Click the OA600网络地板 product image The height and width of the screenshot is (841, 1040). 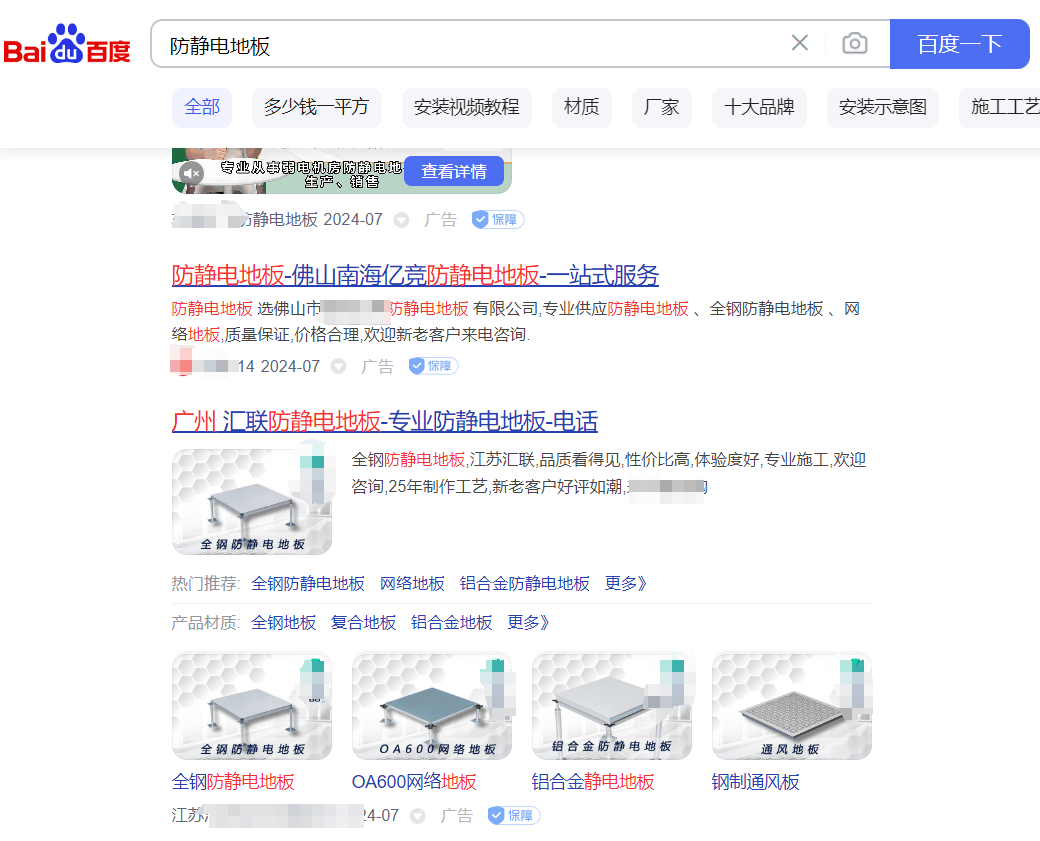click(432, 706)
